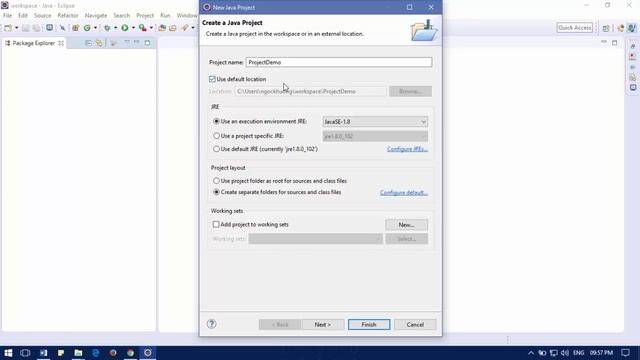Open the Source menu
Viewport: 640px width, 360px height.
[x=42, y=16]
